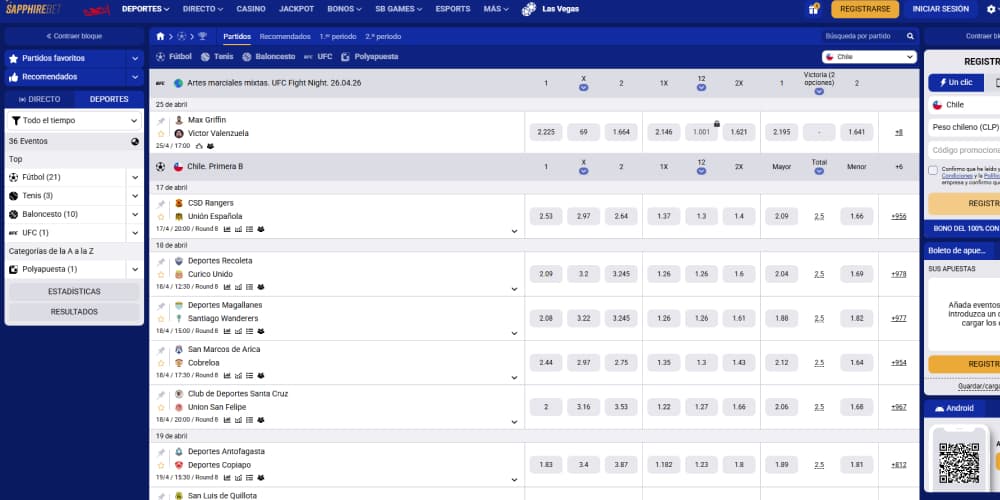
Task: Select odds 2.225 for Max Griffin
Action: (546, 132)
